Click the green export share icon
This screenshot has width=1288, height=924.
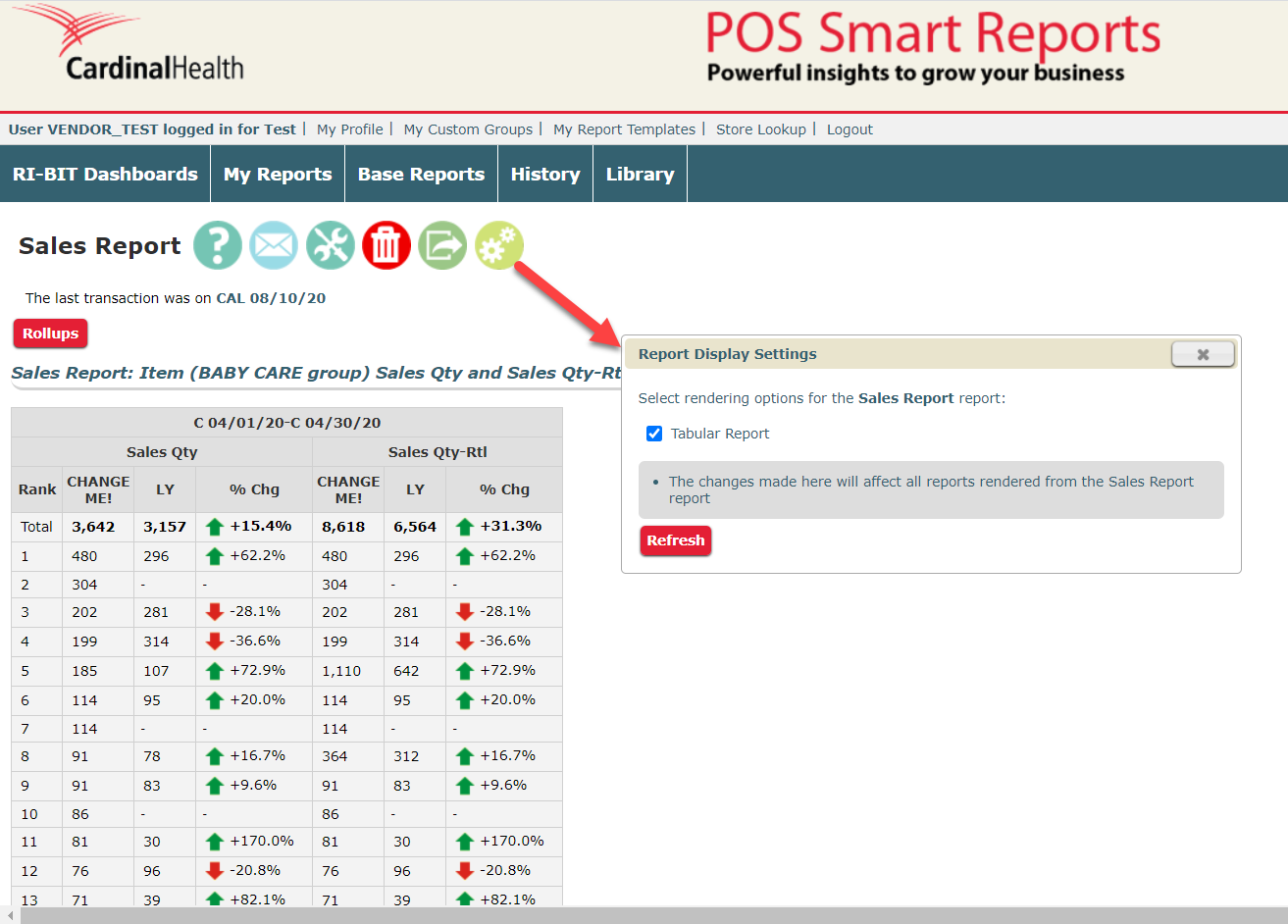(x=442, y=245)
